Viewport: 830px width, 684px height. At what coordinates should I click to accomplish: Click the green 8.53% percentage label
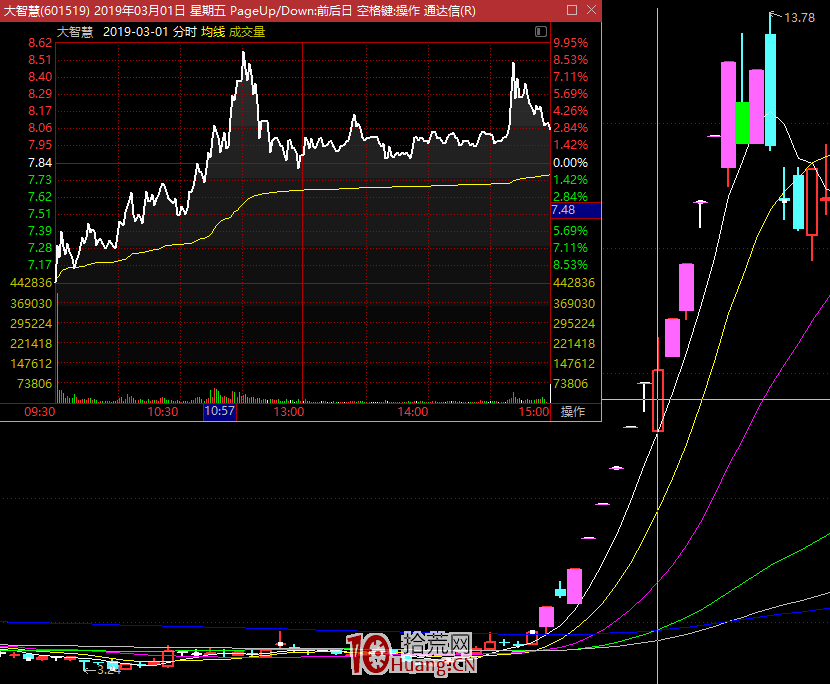571,264
